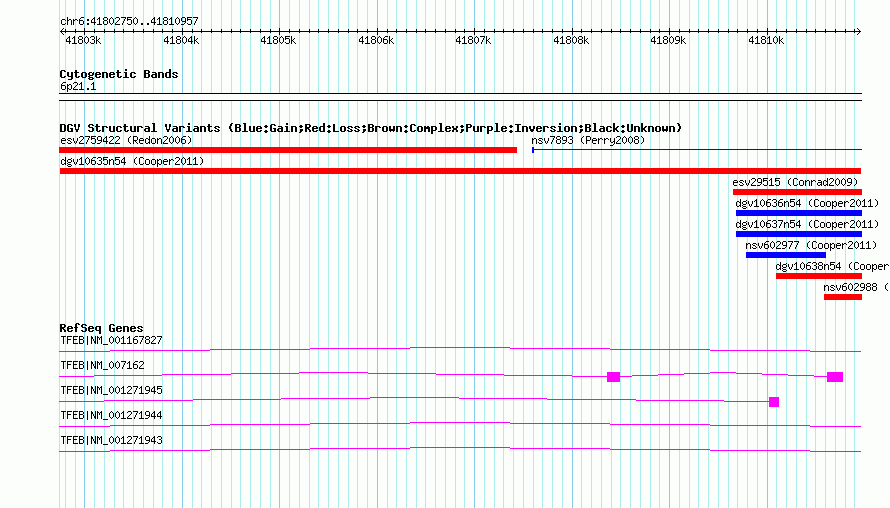Click the nsv7893 (Perry2008) variant label
The image size is (890, 508).
[x=588, y=140]
